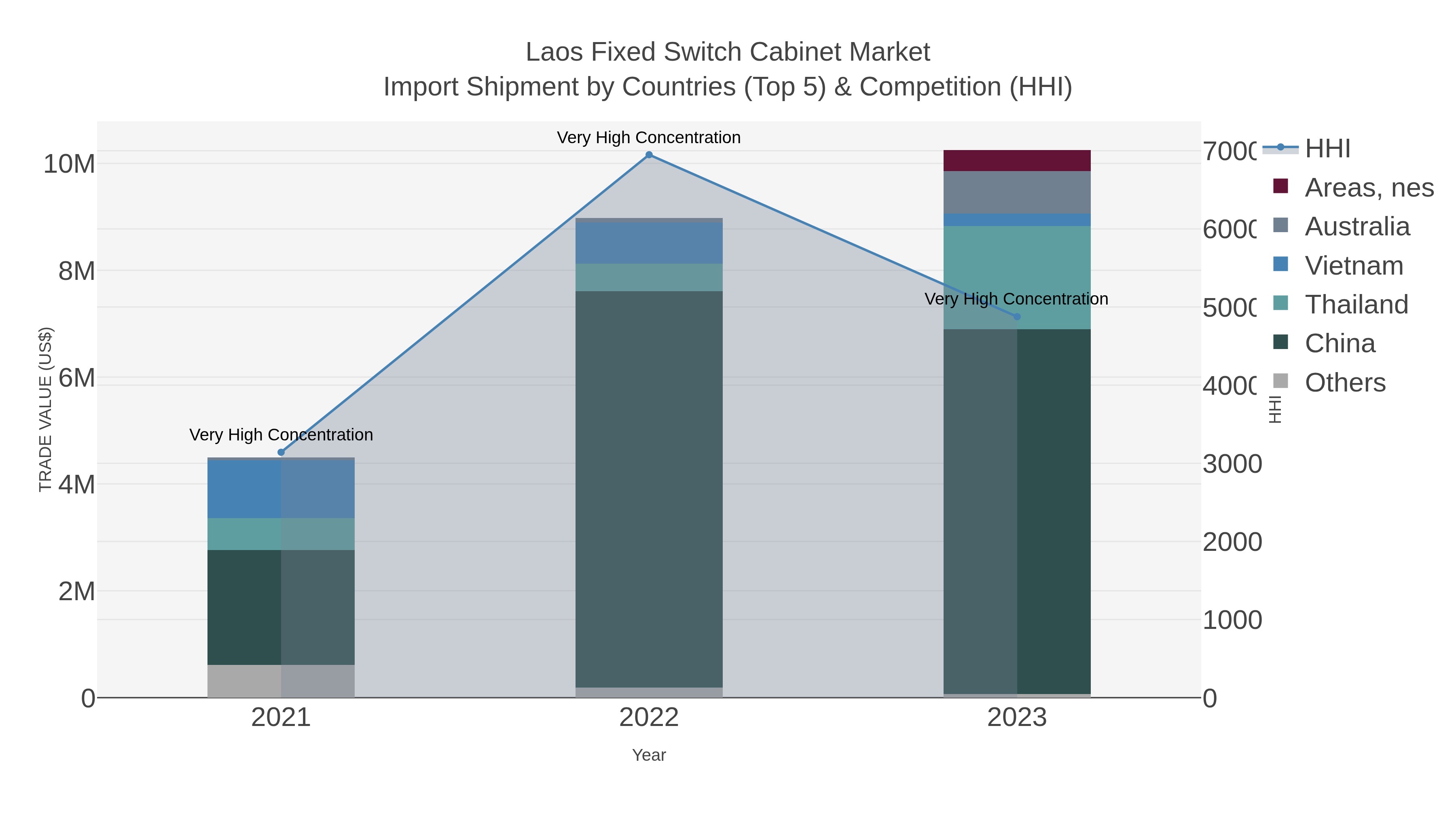Click the 2021 China bar segment
1456x819 pixels.
point(281,607)
